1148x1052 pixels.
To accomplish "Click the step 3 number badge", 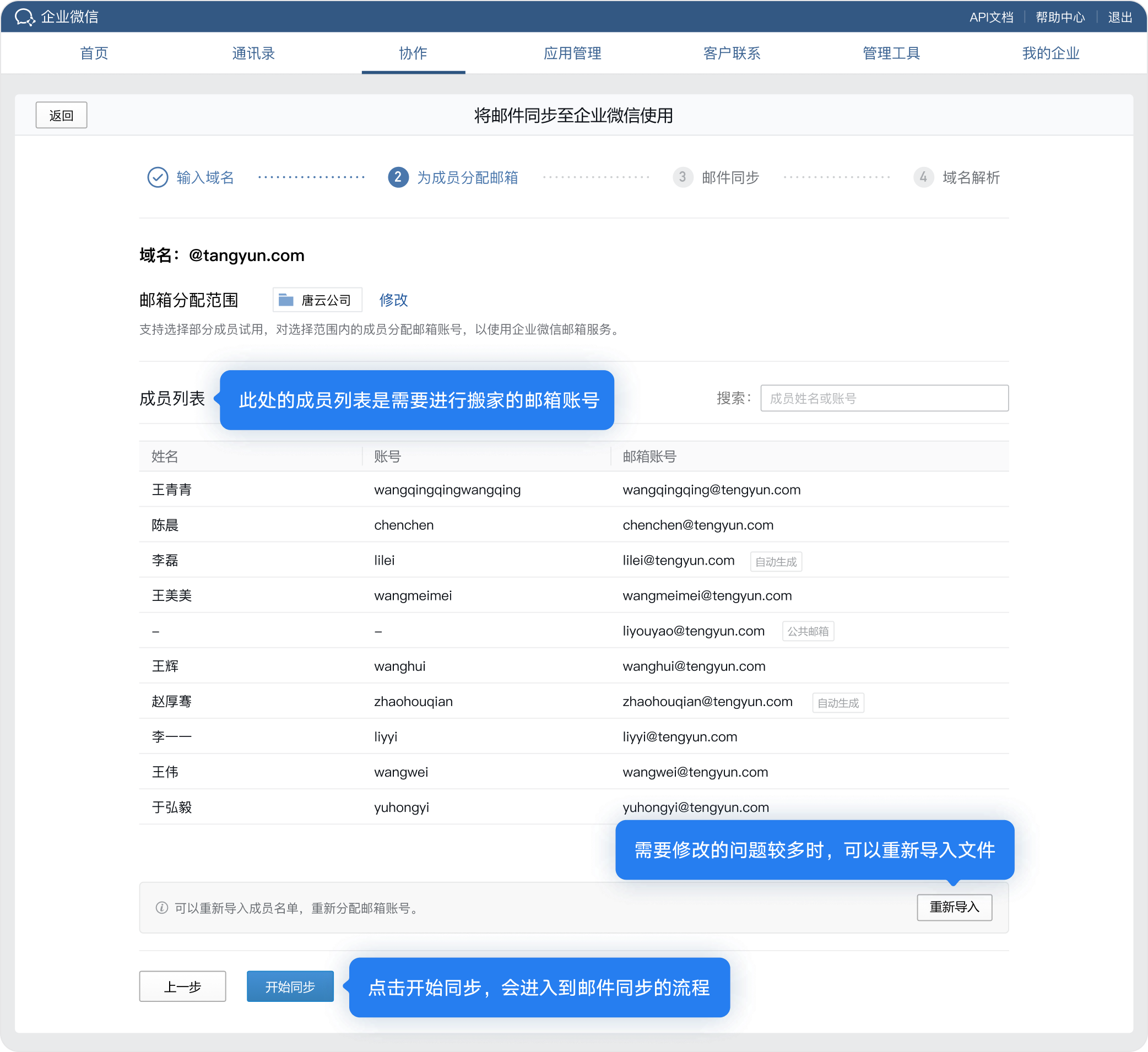I will coord(682,177).
